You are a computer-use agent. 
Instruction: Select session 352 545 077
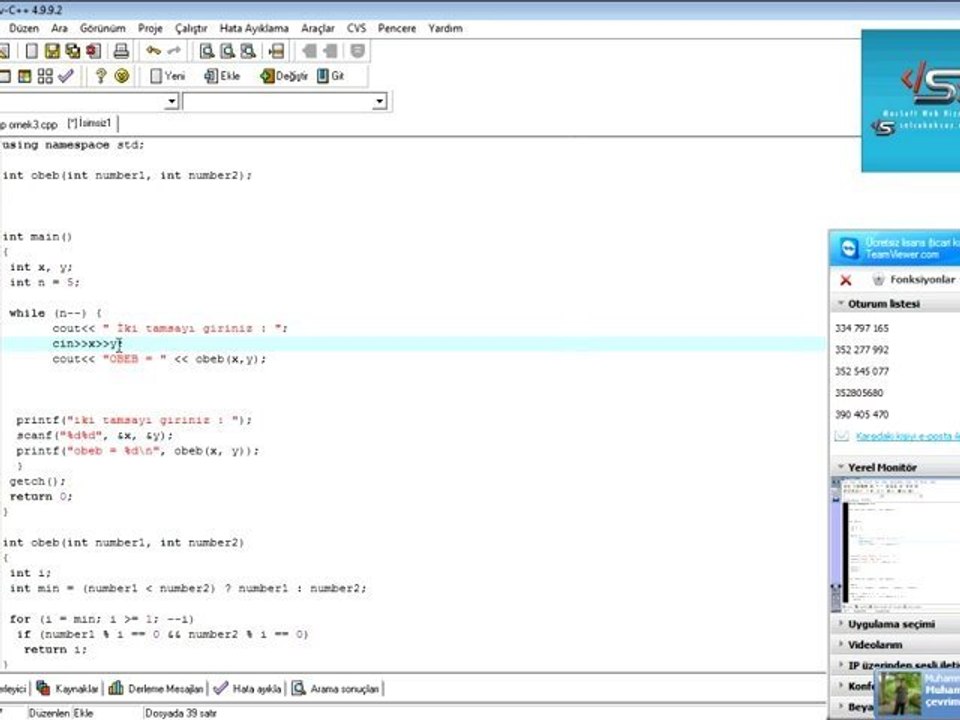(861, 372)
